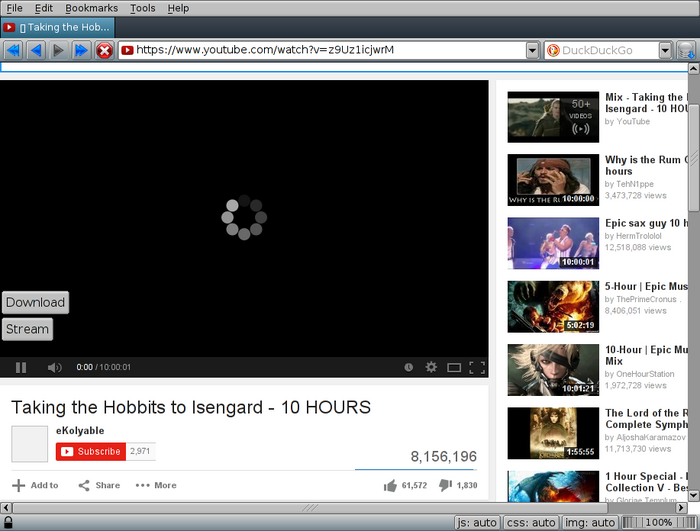
Task: Pause the video with the player pause button
Action: pyautogui.click(x=21, y=367)
